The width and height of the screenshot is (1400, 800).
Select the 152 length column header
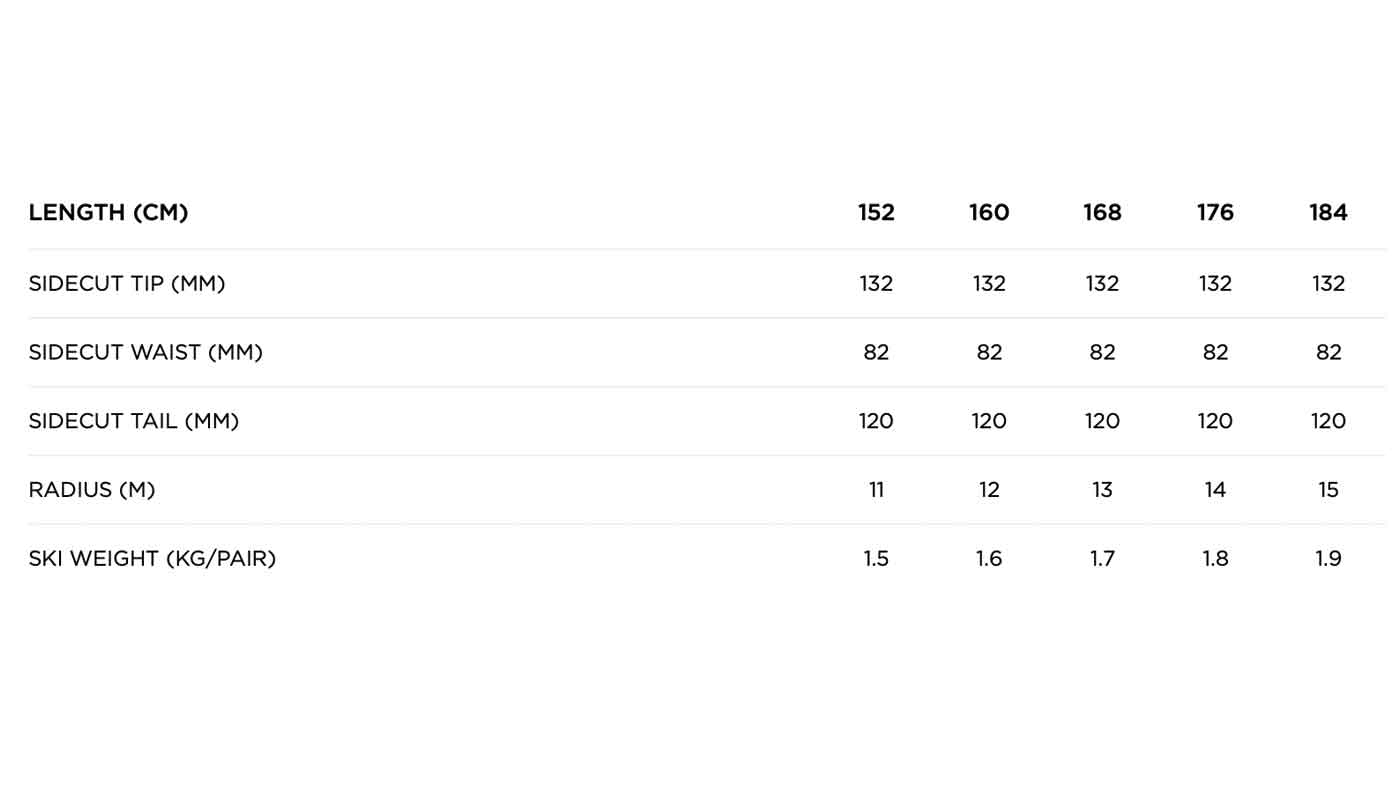876,213
